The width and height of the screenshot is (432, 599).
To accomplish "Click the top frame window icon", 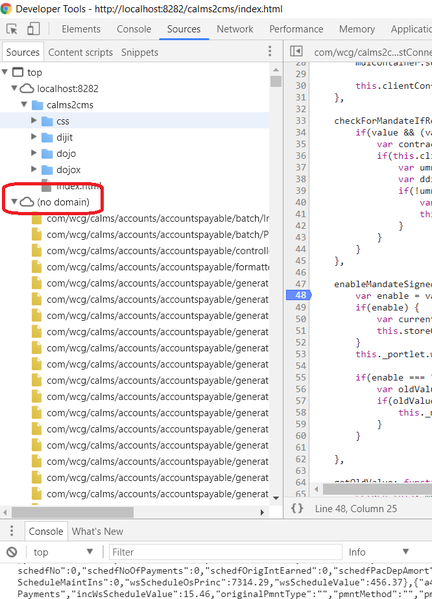I will 18,72.
